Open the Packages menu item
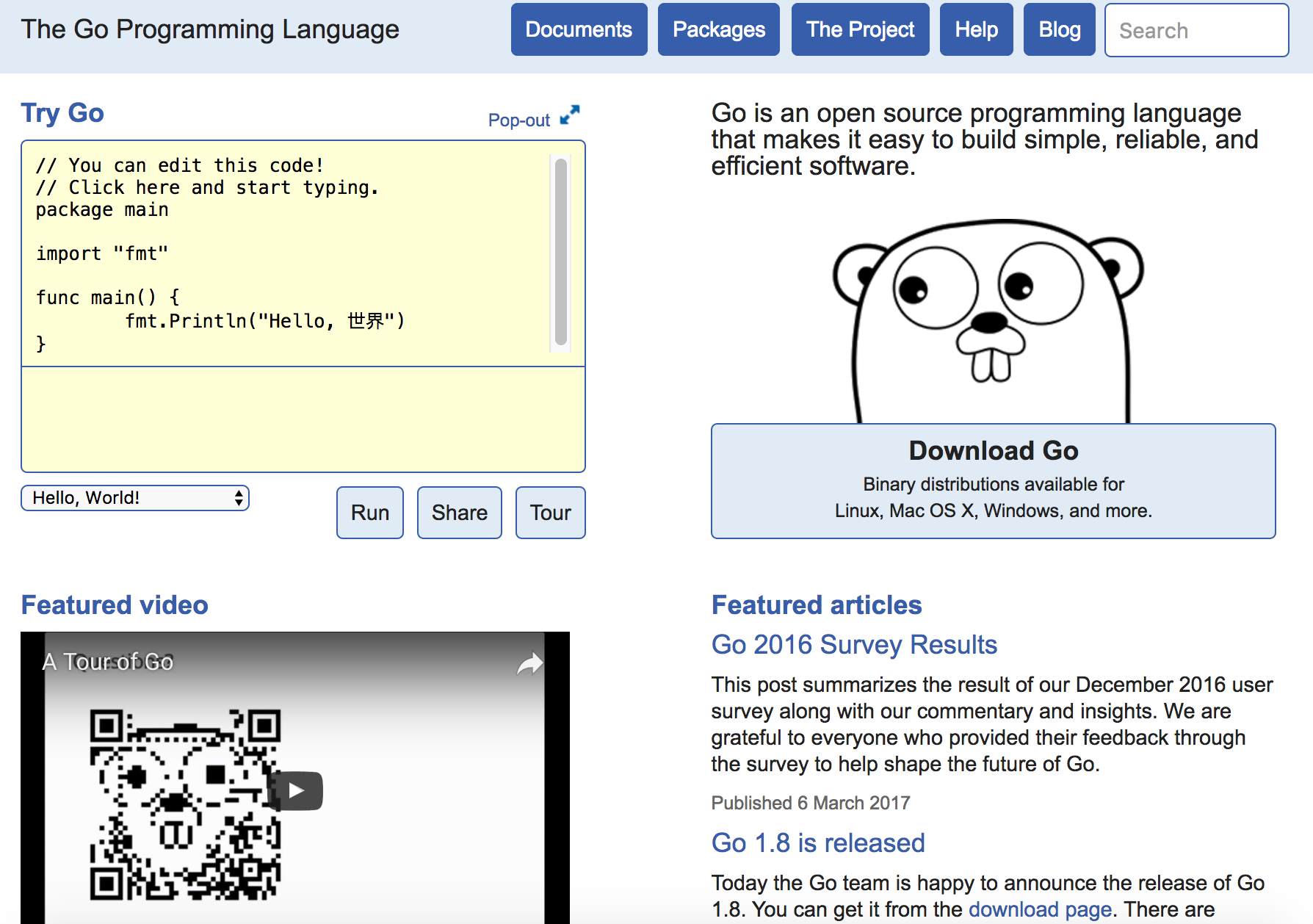Screen dimensions: 1313x924 719,29
